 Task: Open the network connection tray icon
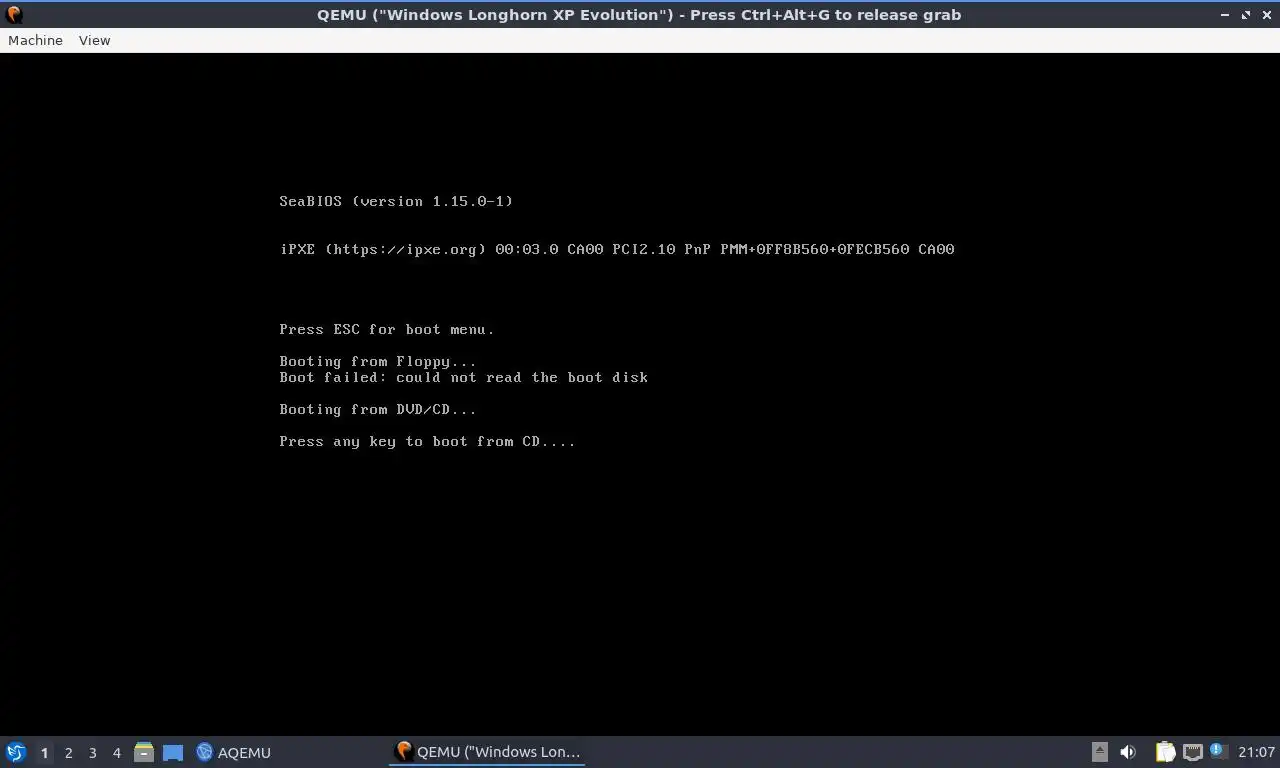(1192, 752)
